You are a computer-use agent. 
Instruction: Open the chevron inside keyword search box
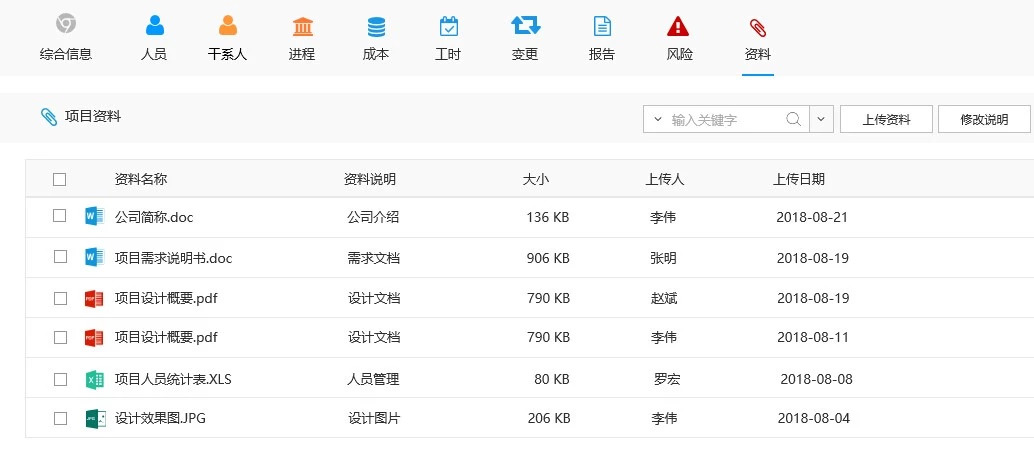coord(657,119)
